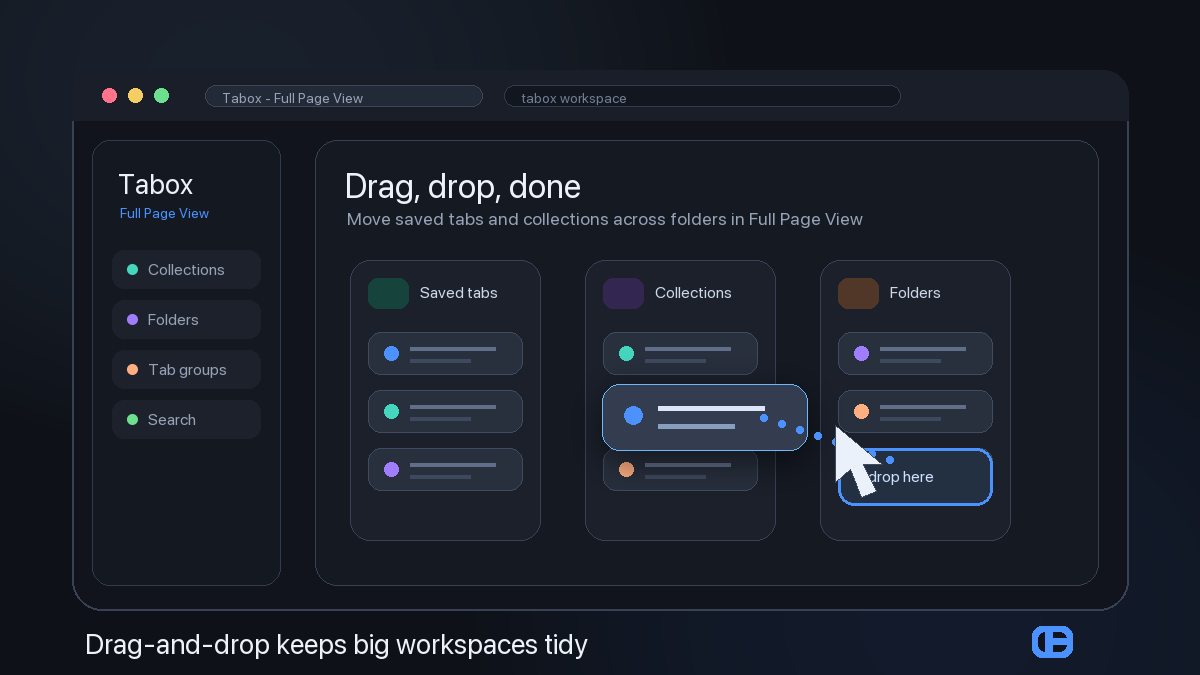Open Search in the sidebar
This screenshot has width=1200, height=675.
(186, 420)
